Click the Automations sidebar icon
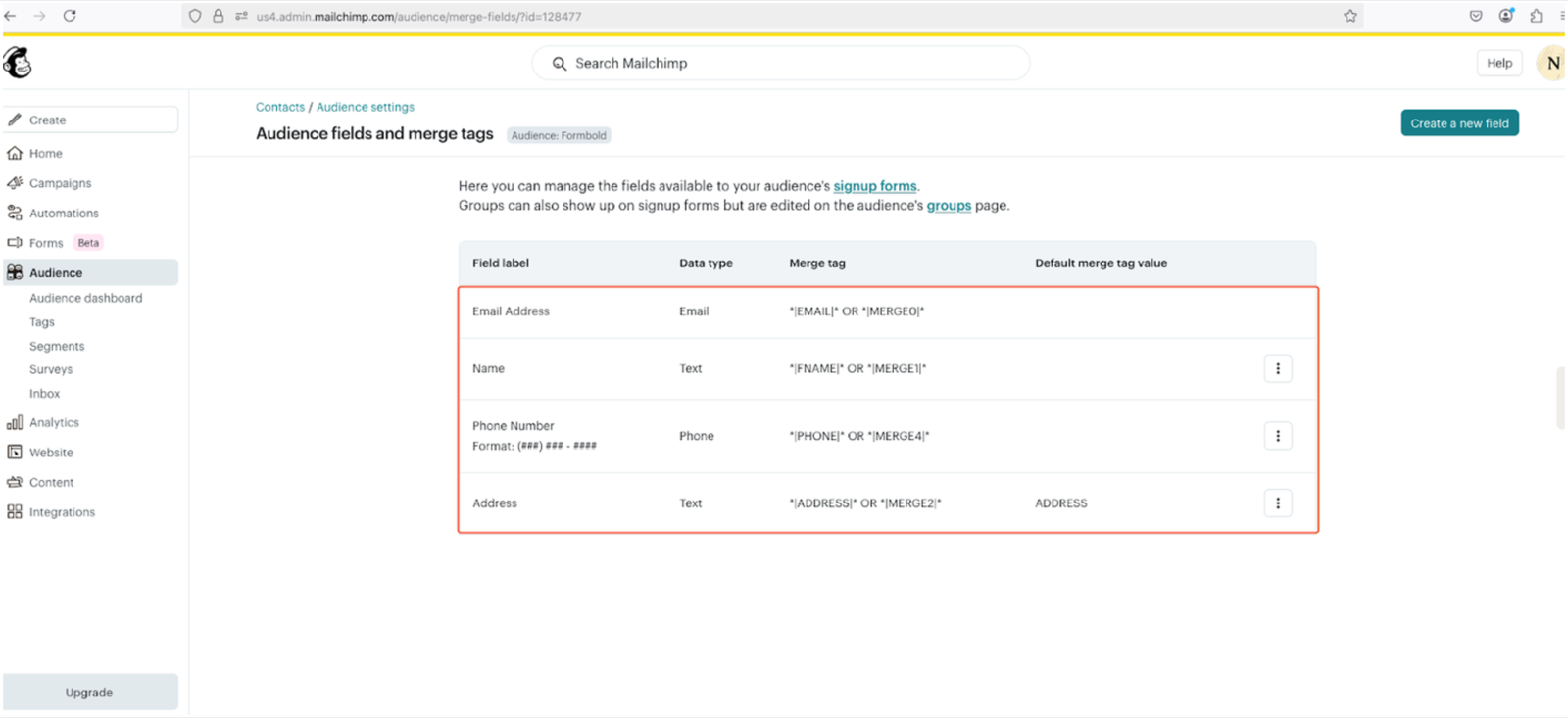Image resolution: width=1568 pixels, height=718 pixels. click(x=15, y=213)
